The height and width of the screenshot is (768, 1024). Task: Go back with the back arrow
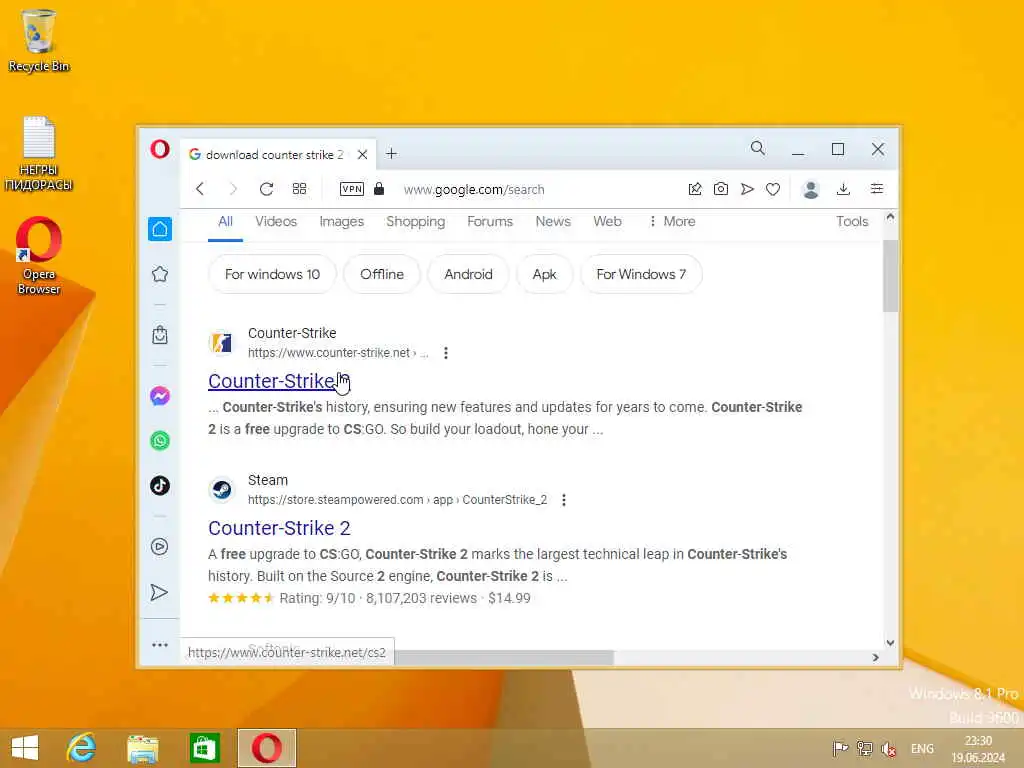tap(200, 189)
